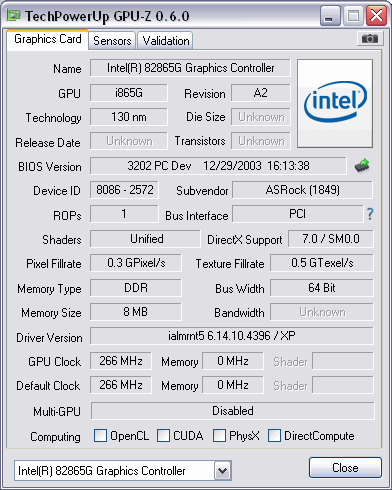
Task: Click the ROPs field showing 1
Action: [124, 214]
